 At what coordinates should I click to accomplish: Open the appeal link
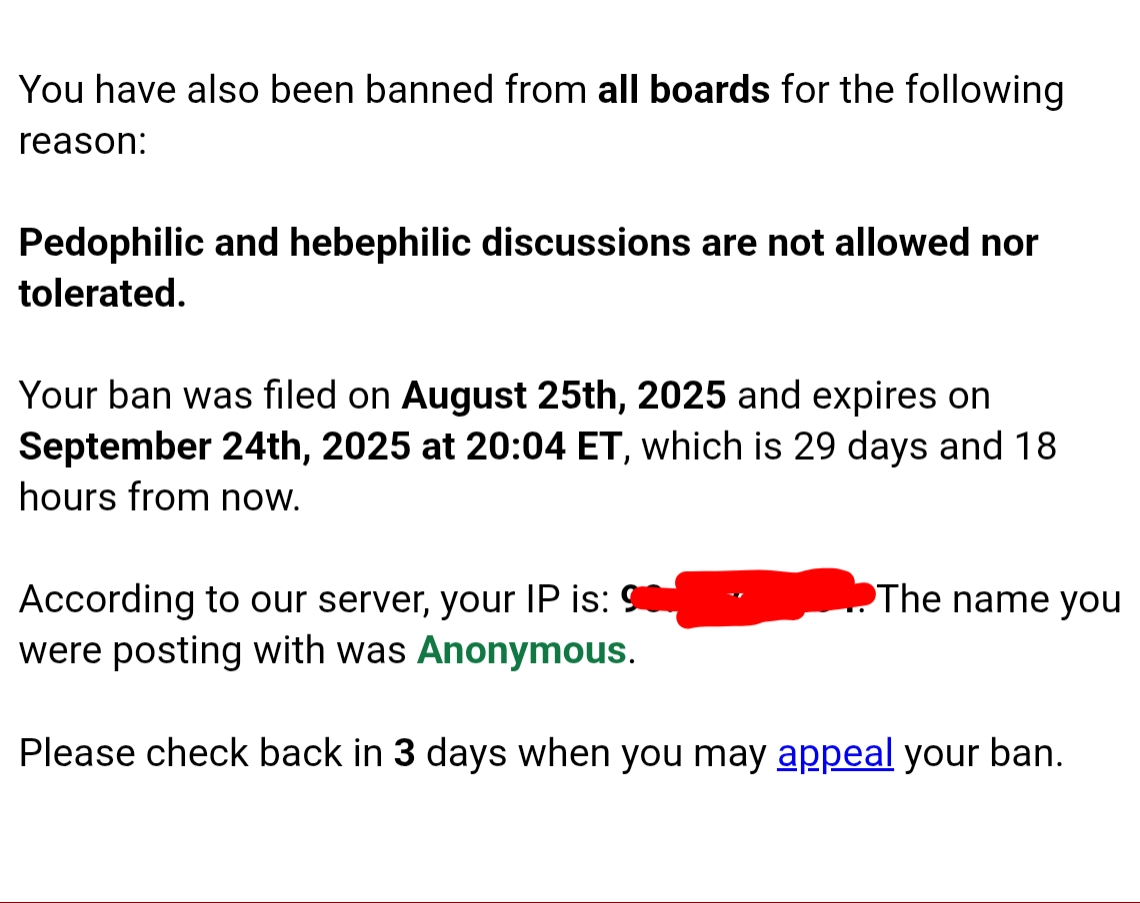click(835, 755)
